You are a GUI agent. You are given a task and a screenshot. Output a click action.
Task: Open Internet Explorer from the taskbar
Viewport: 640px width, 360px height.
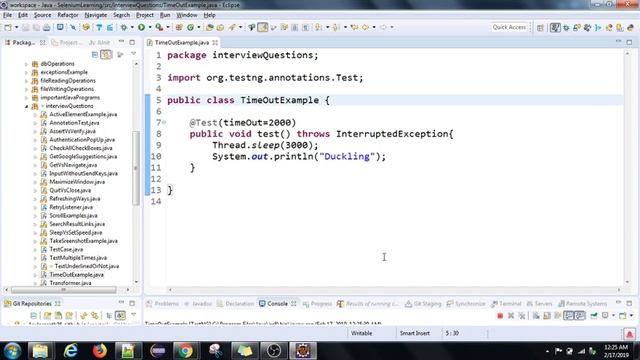pyautogui.click(x=71, y=351)
